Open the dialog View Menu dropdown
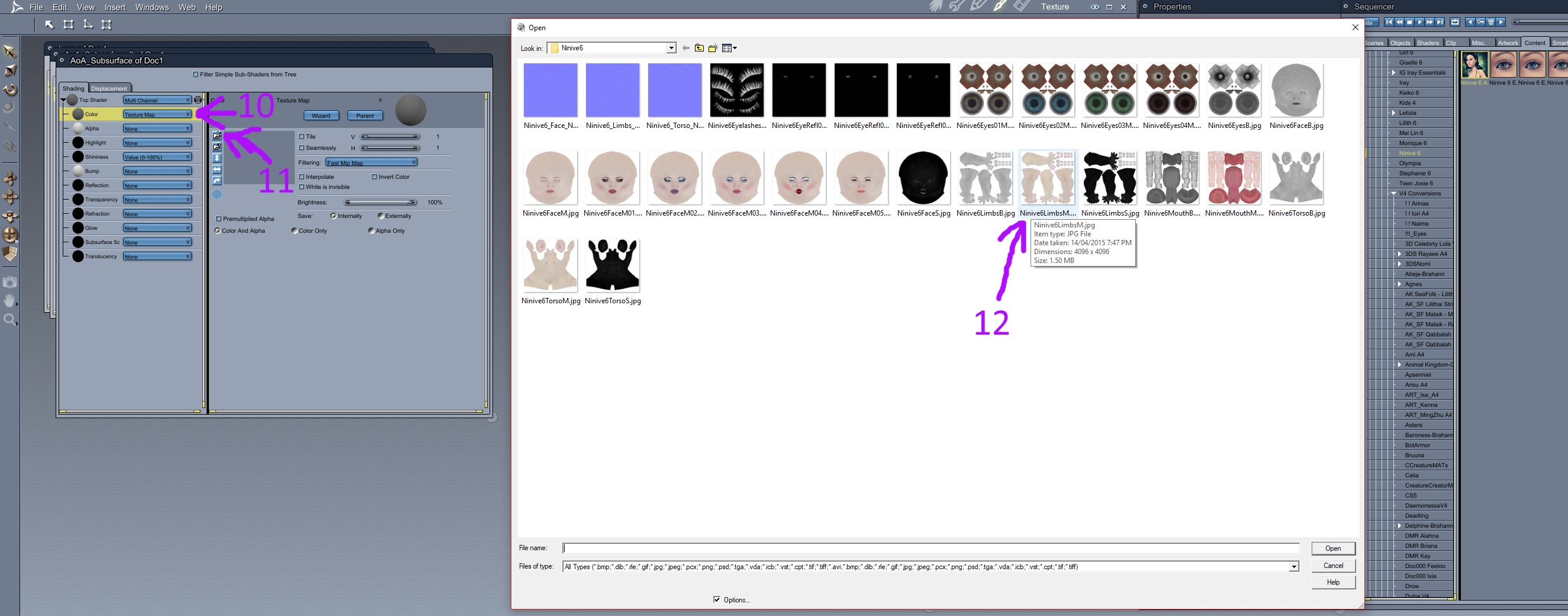1568x616 pixels. [x=729, y=48]
